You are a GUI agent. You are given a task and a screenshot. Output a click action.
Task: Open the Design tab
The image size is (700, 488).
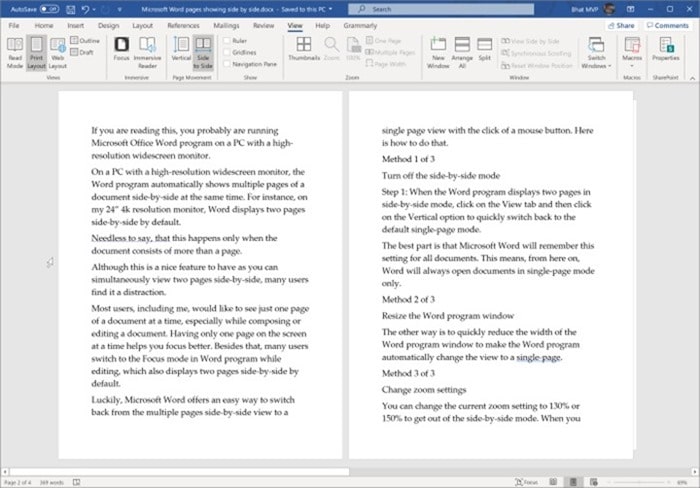pyautogui.click(x=108, y=25)
